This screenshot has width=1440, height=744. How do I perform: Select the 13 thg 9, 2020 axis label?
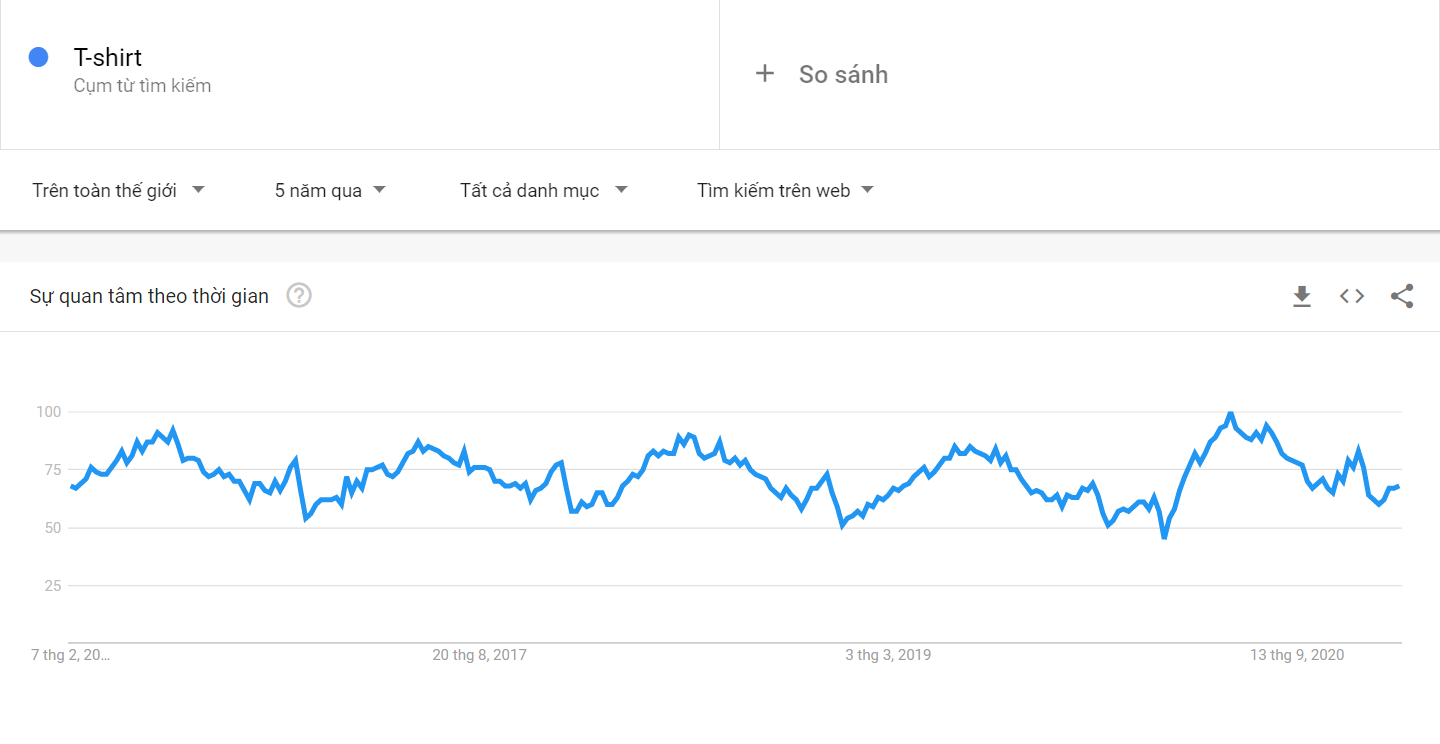pos(1297,655)
